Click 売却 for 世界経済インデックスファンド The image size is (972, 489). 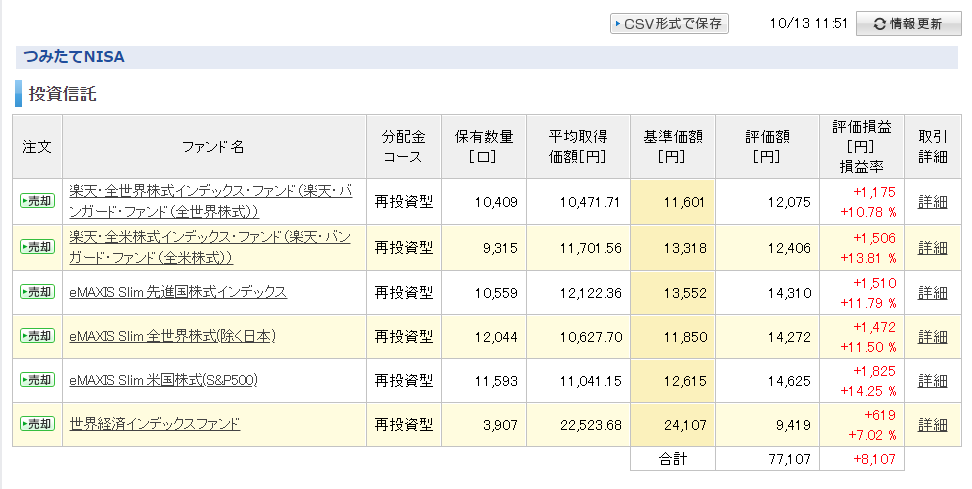37,424
